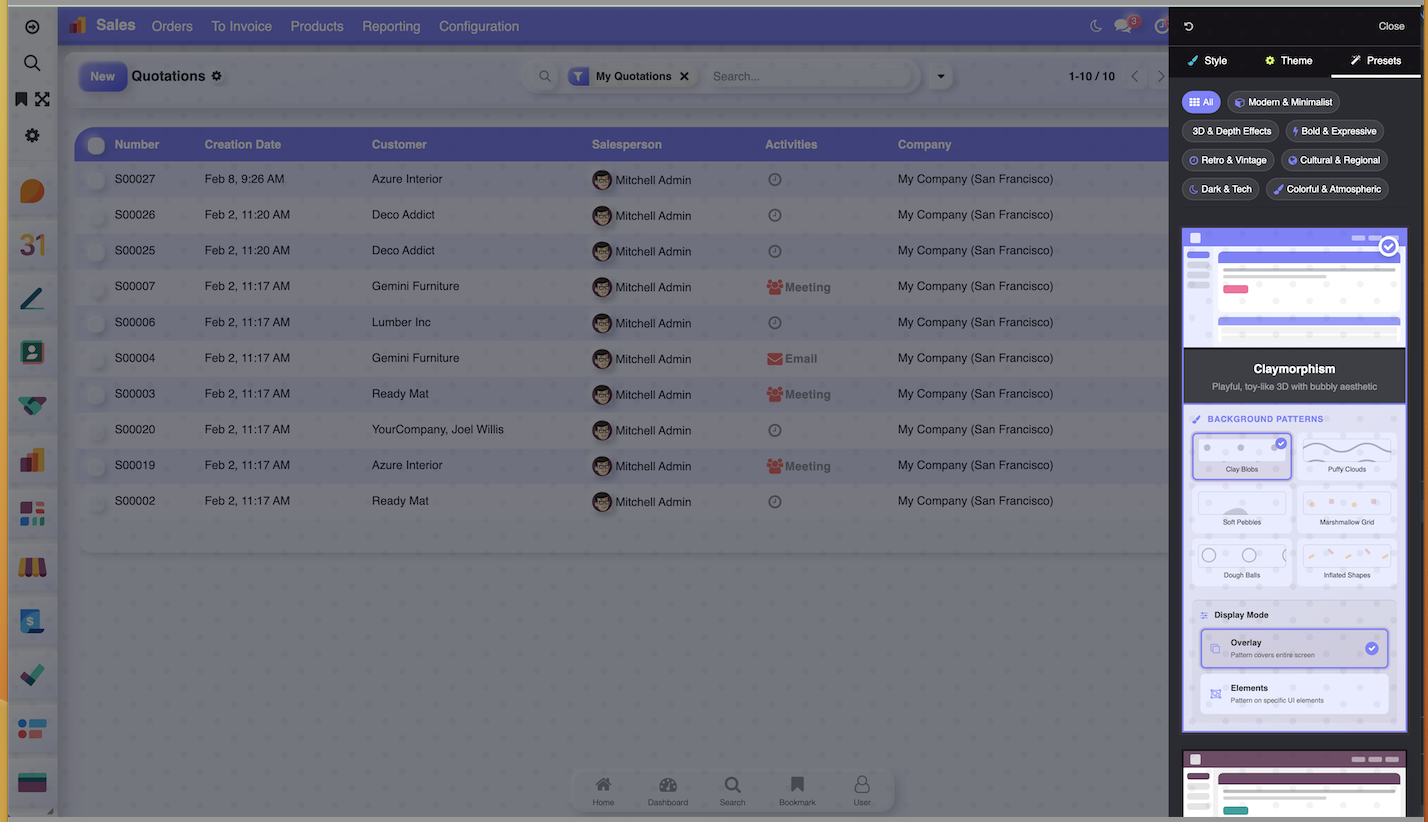Select the checkbox for quotation S00027
Viewport: 1428px width, 822px height.
tap(96, 180)
